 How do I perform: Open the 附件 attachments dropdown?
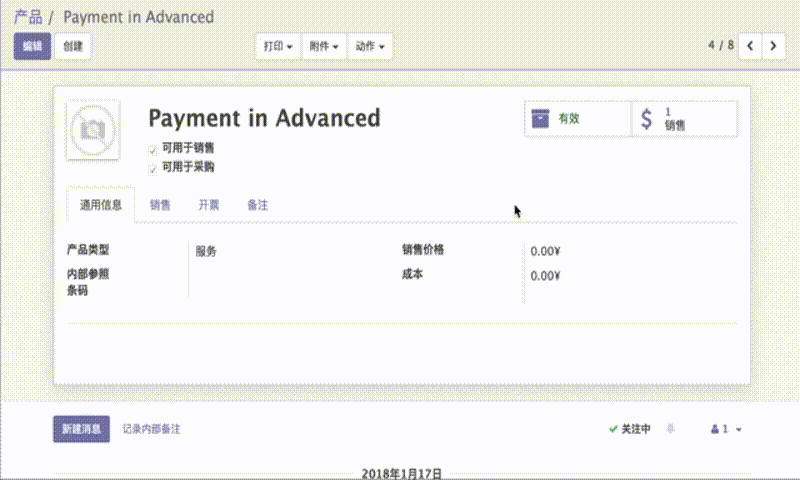(324, 46)
